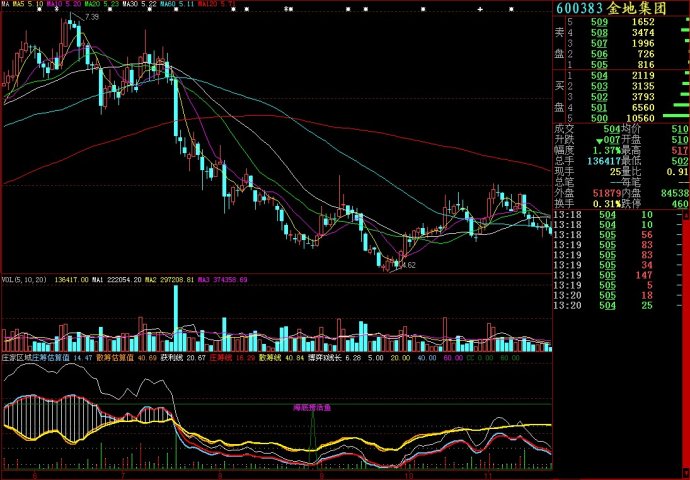Click buy level 4 price 501
The width and height of the screenshot is (690, 480).
point(599,108)
